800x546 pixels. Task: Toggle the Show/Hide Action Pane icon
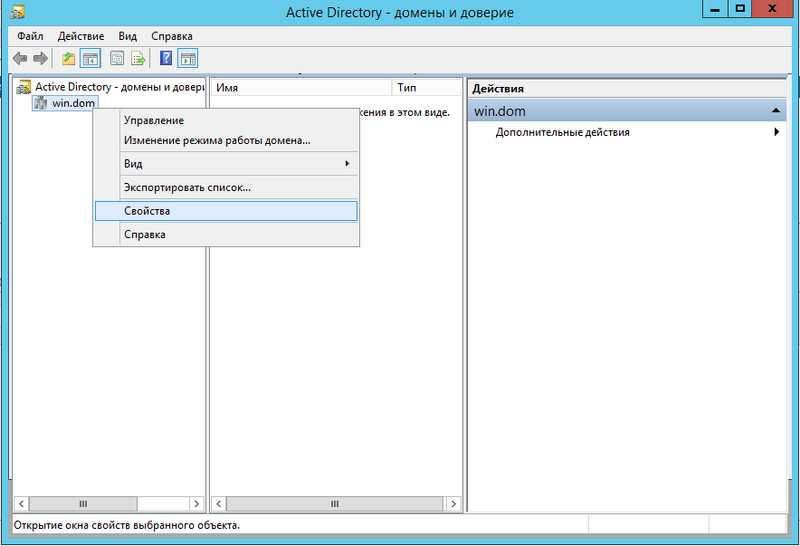tap(188, 59)
